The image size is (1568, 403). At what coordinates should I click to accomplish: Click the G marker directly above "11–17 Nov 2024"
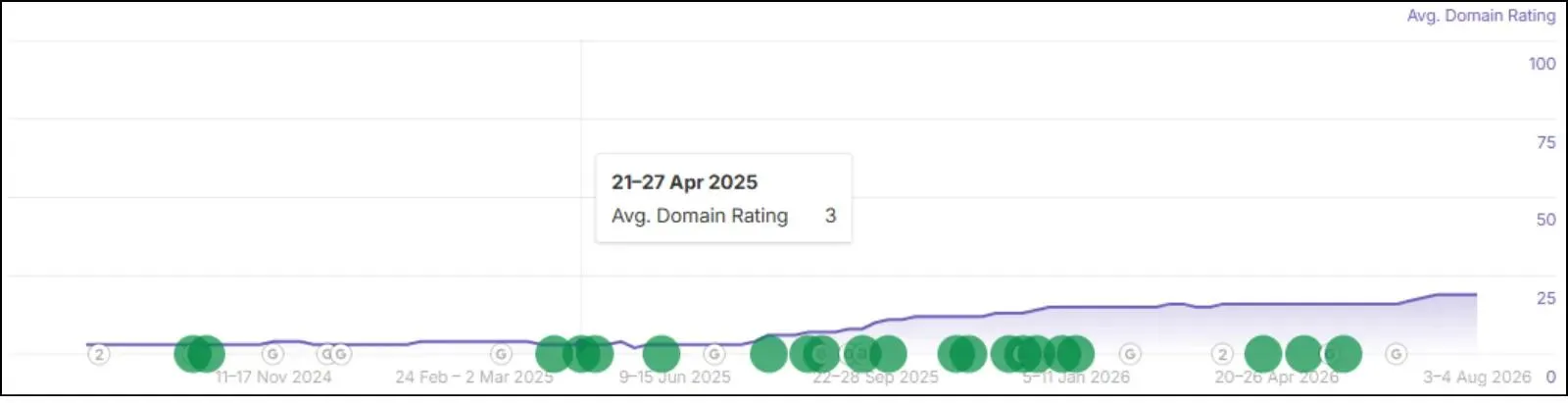click(272, 354)
